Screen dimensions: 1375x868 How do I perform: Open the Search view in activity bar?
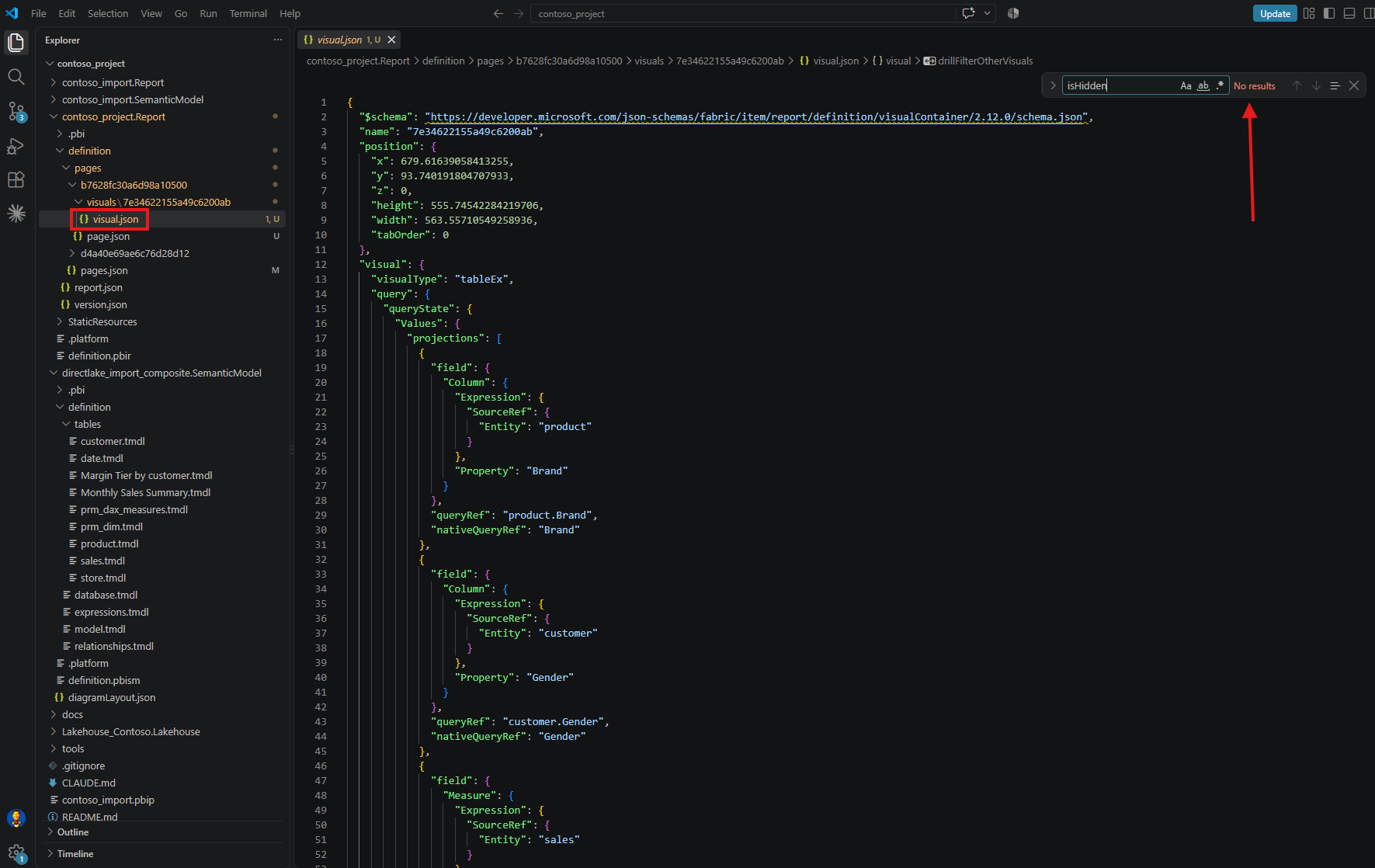(x=16, y=77)
